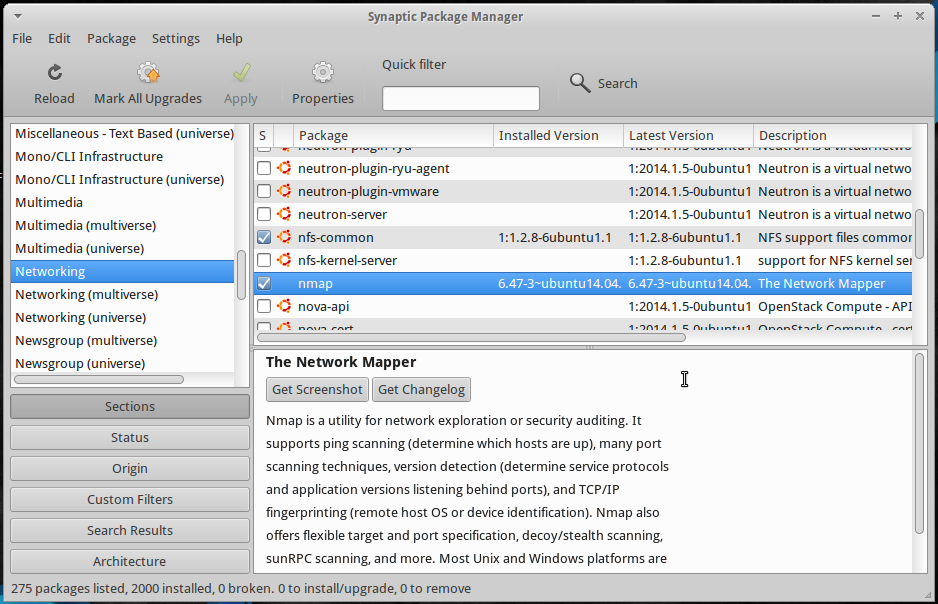Click Ubuntu logo icon beside nova-api
The height and width of the screenshot is (604, 938).
[x=284, y=306]
